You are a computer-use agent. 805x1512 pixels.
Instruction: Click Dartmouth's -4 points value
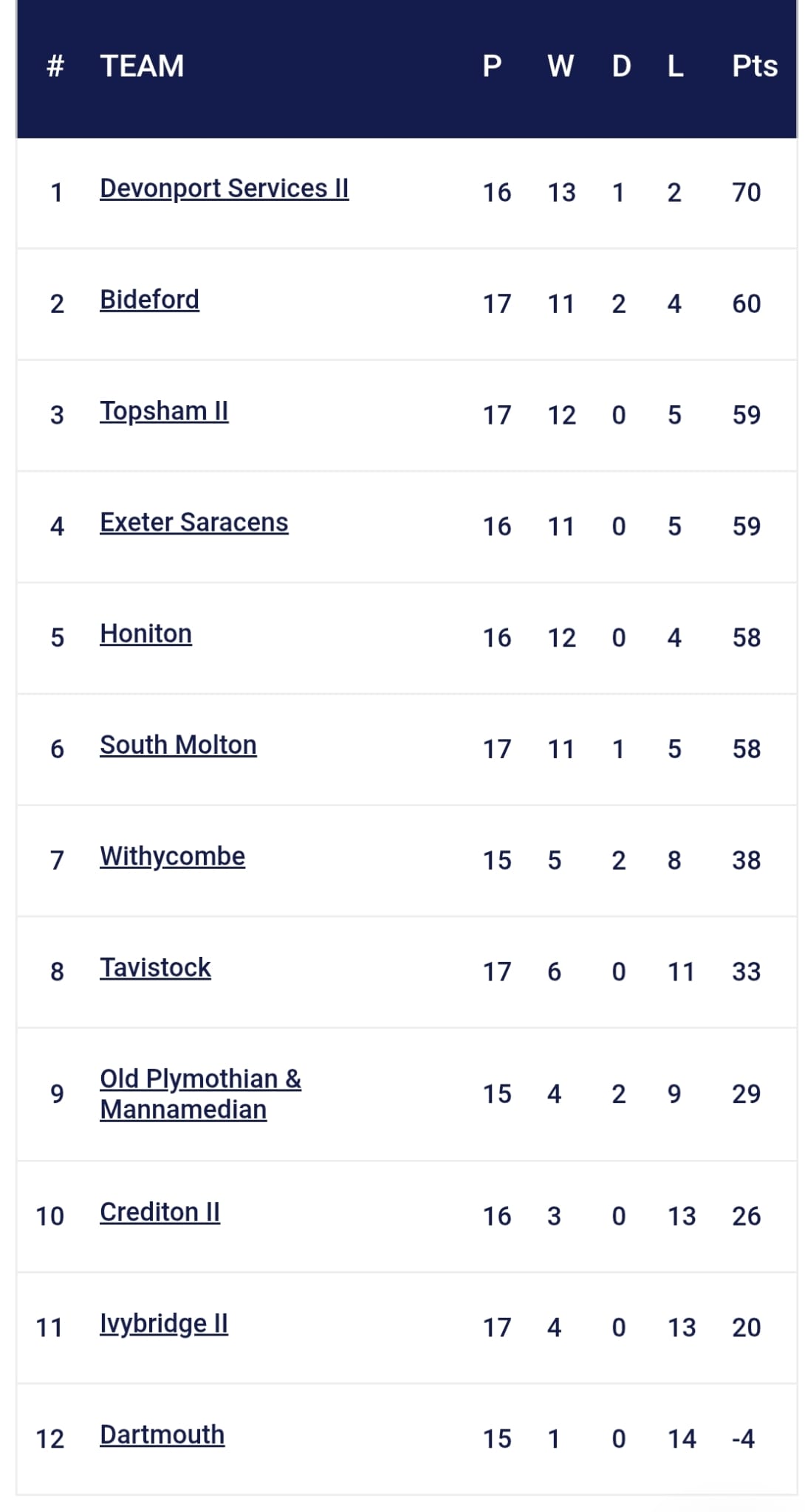coord(743,1438)
